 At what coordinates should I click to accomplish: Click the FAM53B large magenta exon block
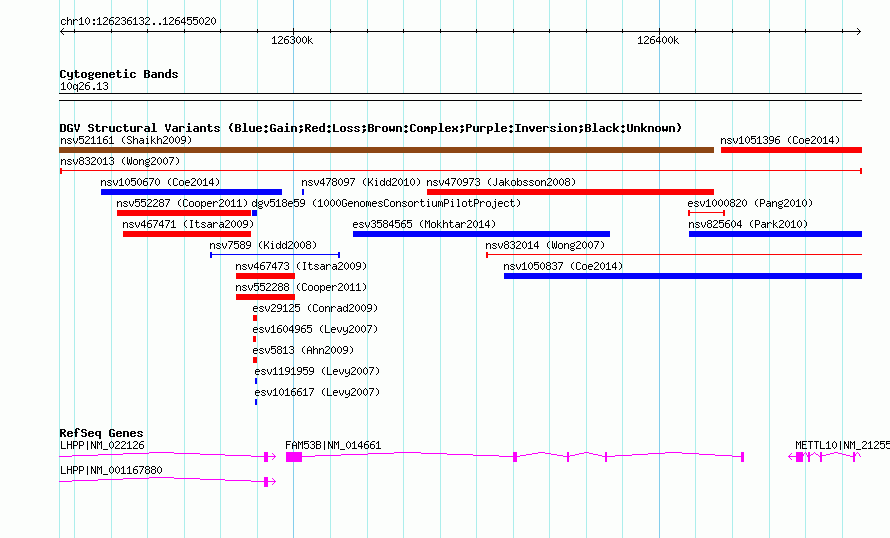point(293,457)
